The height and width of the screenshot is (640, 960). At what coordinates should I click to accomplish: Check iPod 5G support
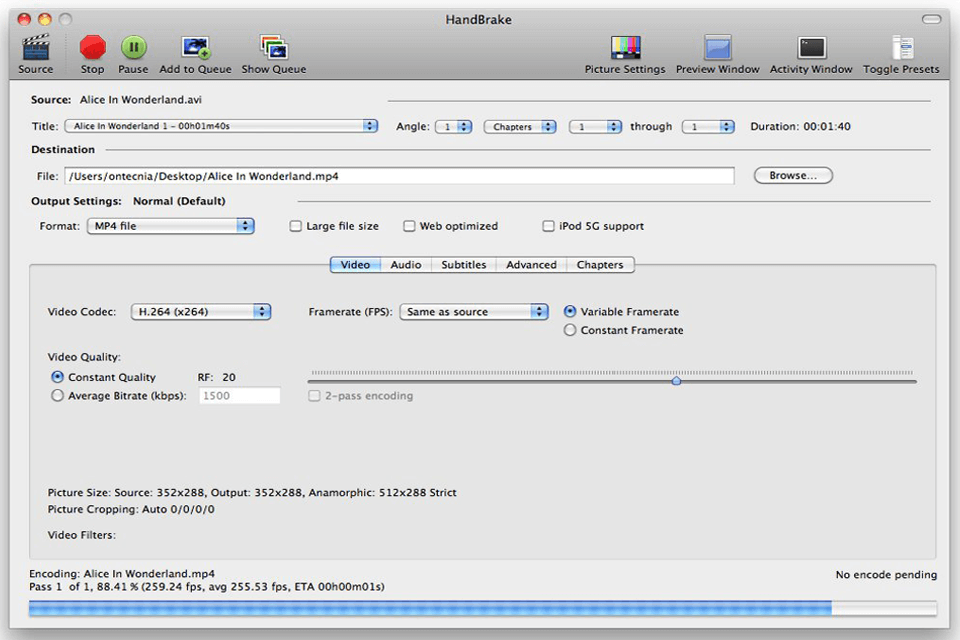coord(548,226)
